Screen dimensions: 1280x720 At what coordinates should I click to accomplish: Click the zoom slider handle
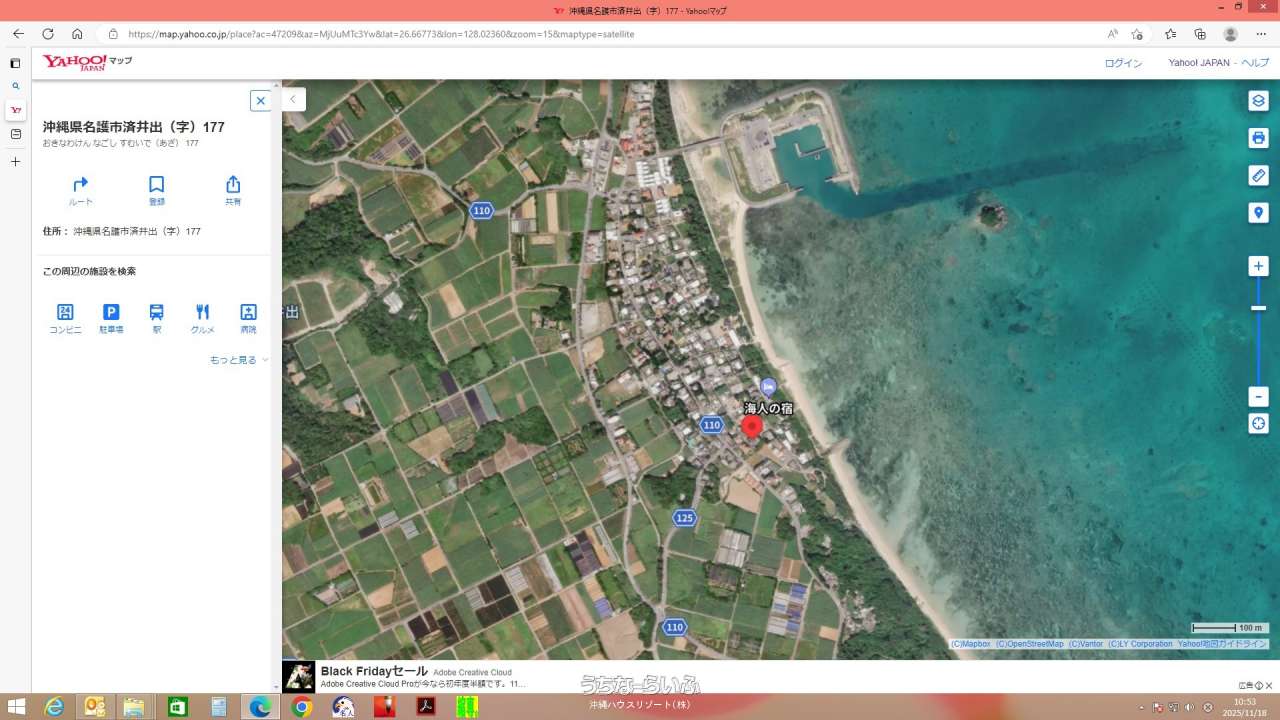point(1259,308)
